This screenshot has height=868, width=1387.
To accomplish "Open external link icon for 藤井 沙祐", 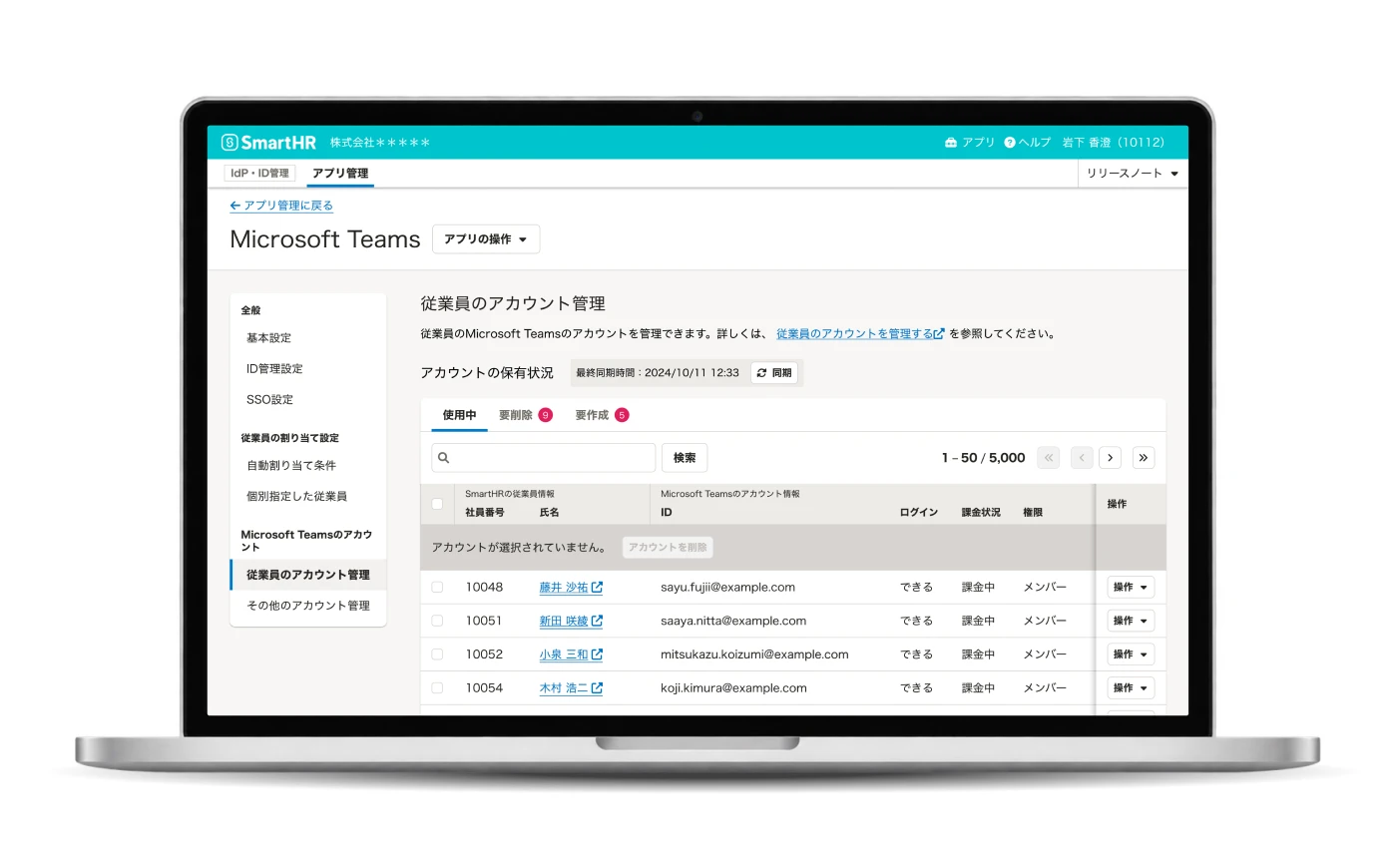I will (597, 588).
